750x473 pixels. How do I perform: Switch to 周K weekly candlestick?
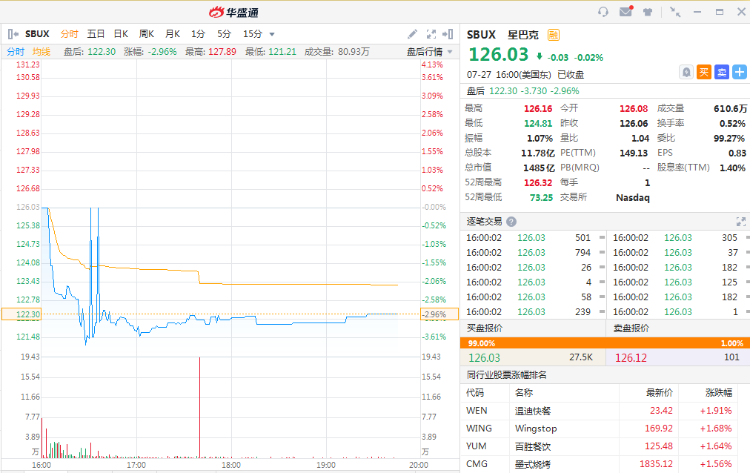tap(146, 34)
